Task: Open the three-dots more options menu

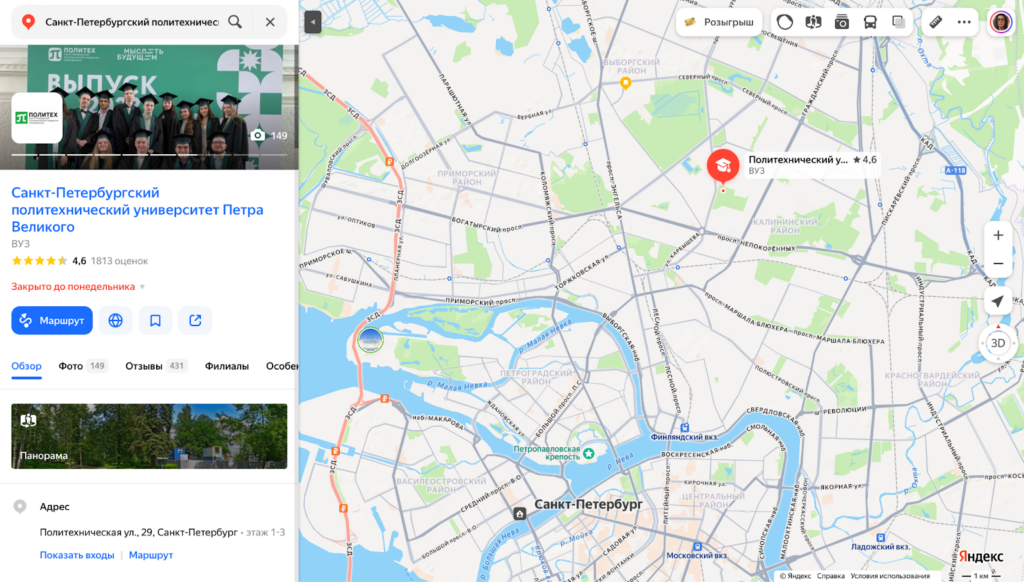Action: click(x=964, y=22)
